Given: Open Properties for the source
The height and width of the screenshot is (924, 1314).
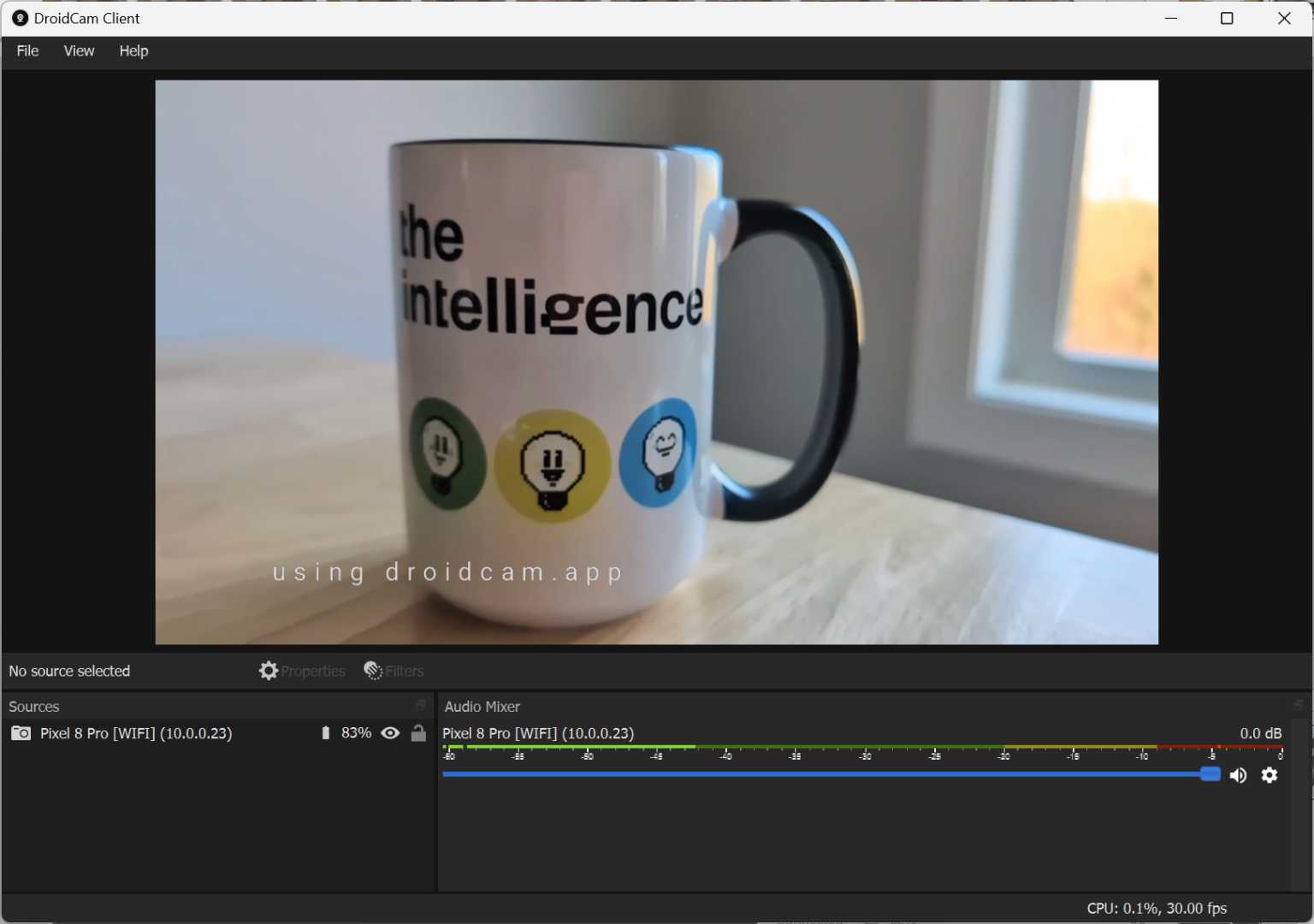Looking at the screenshot, I should (x=301, y=671).
